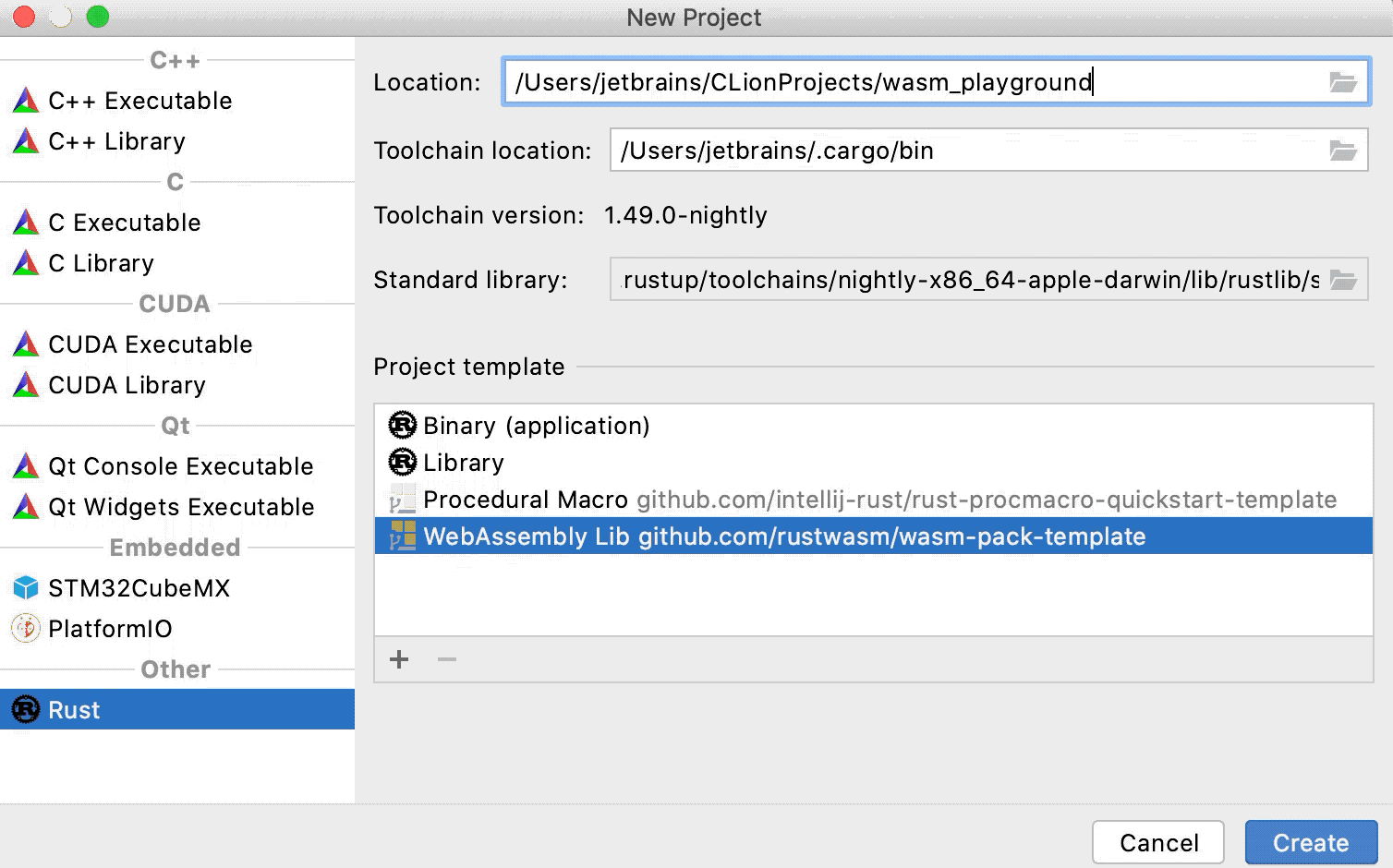Screen dimensions: 1393x868
Task: Browse for Toolchain location via folder icon
Action: tap(1343, 151)
